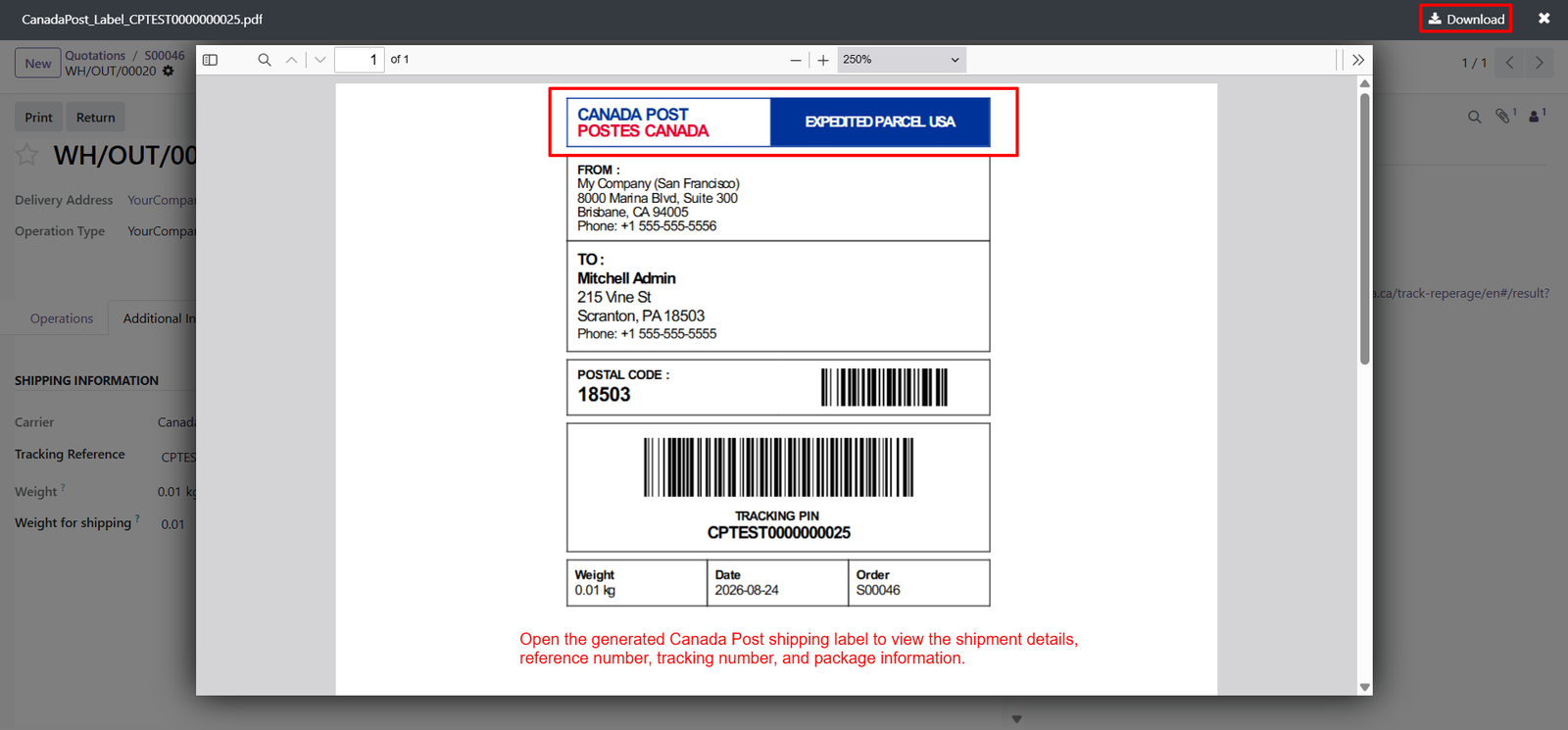
Task: Open attachments paperclip in background form
Action: pos(1505,116)
